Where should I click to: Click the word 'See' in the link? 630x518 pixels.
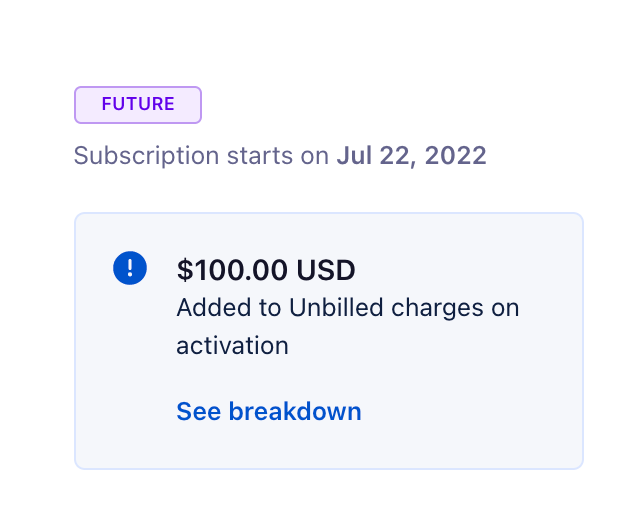point(198,411)
